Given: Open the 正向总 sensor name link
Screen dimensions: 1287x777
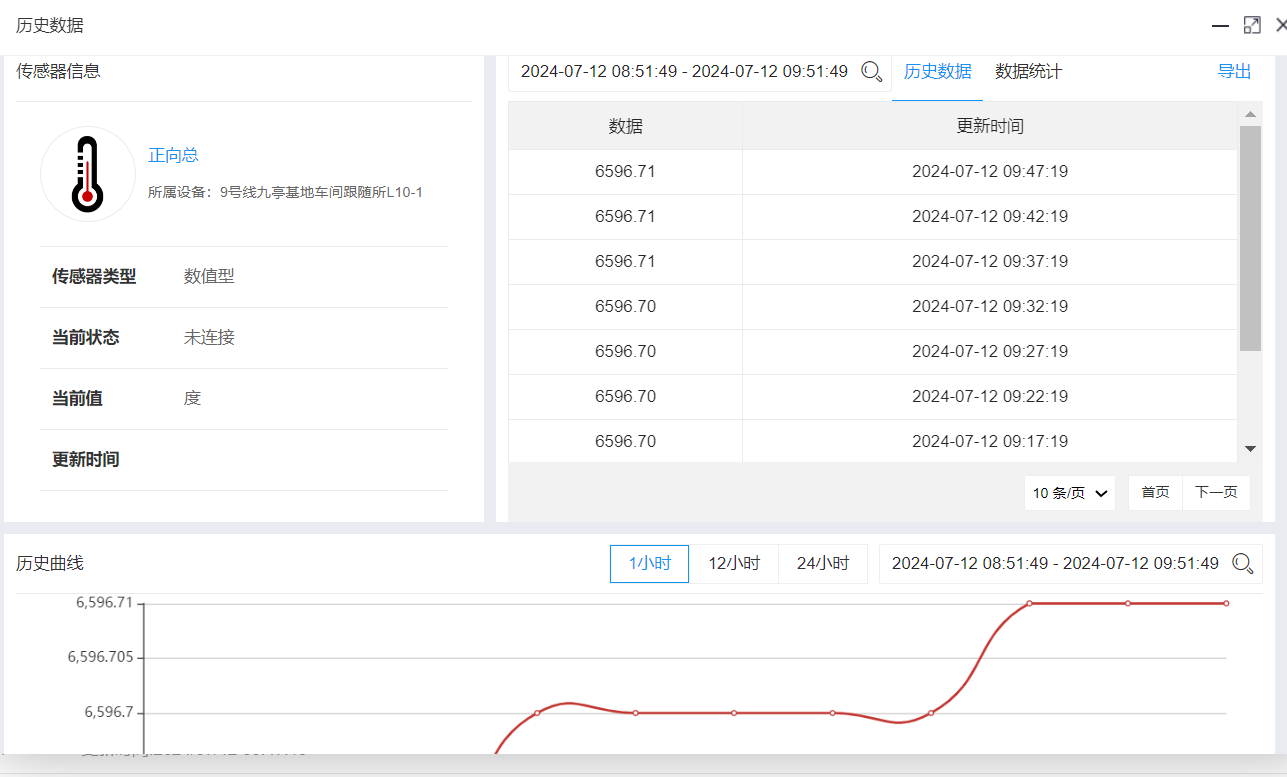Looking at the screenshot, I should (173, 155).
